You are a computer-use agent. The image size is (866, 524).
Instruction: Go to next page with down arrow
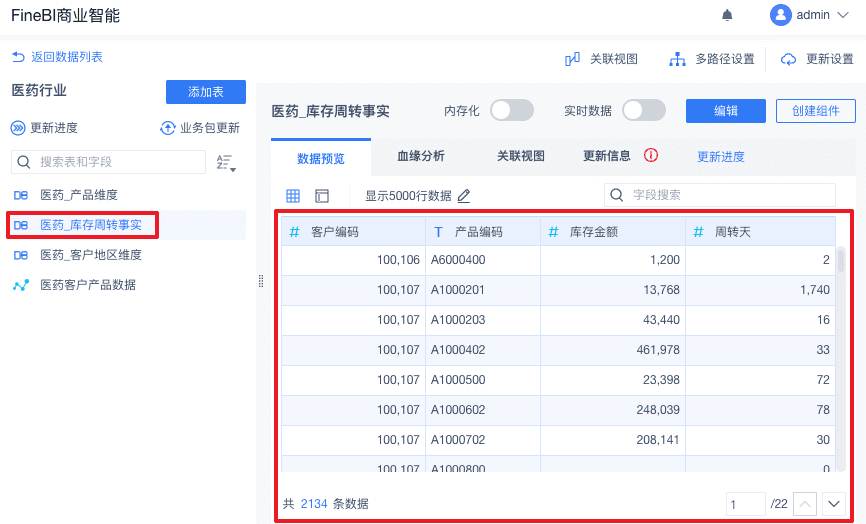click(834, 504)
